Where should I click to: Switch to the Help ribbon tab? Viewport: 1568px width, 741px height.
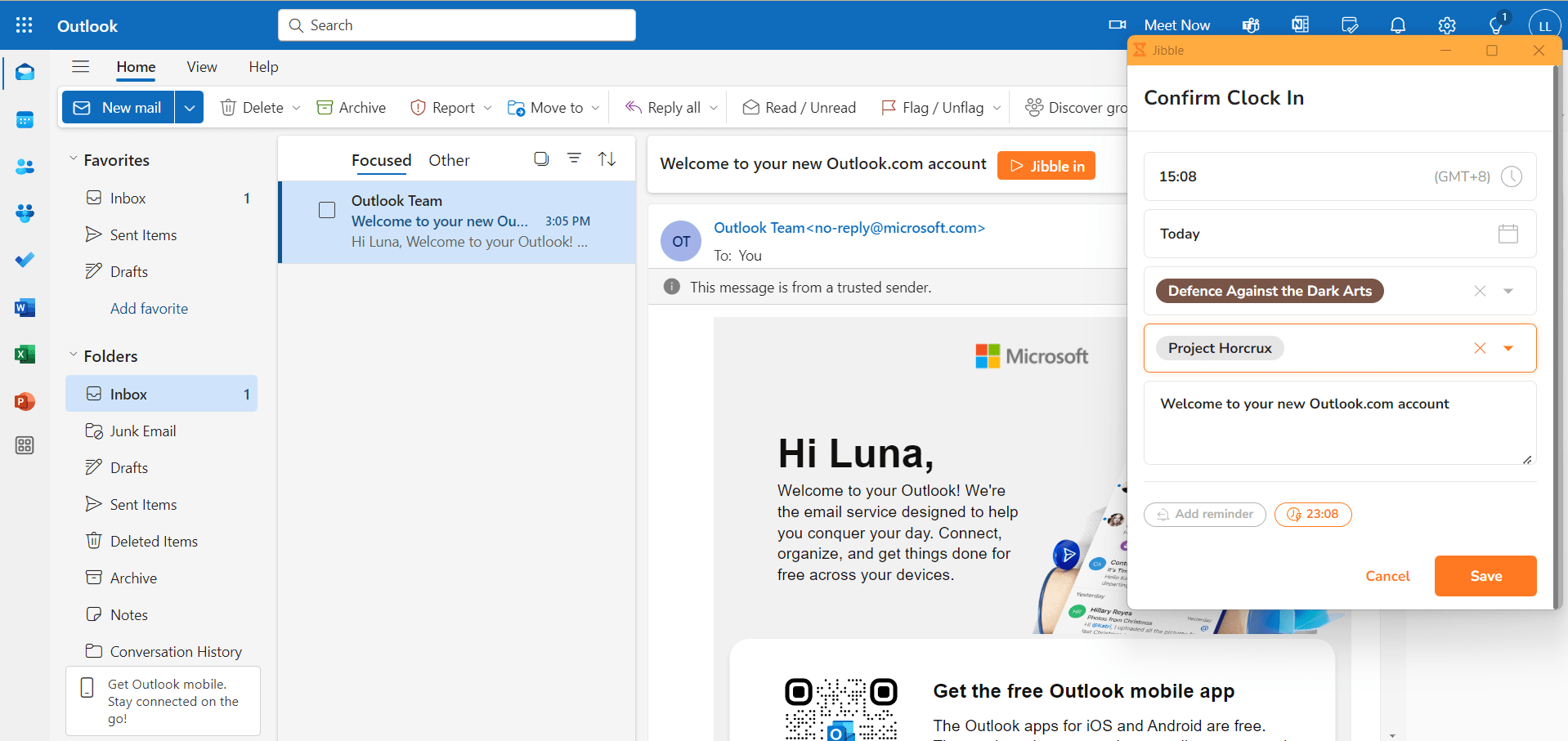pos(263,67)
